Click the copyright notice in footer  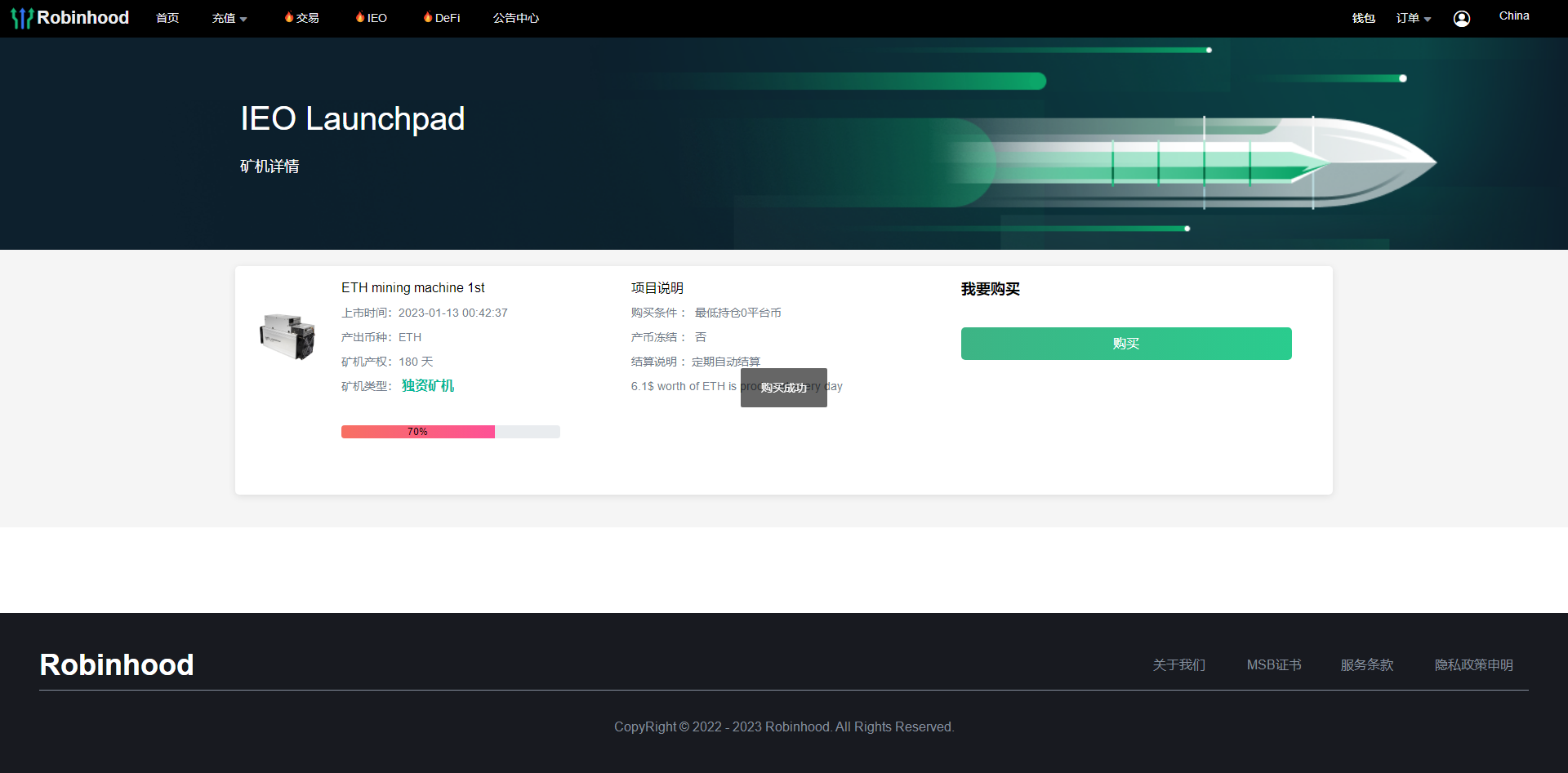pos(784,727)
